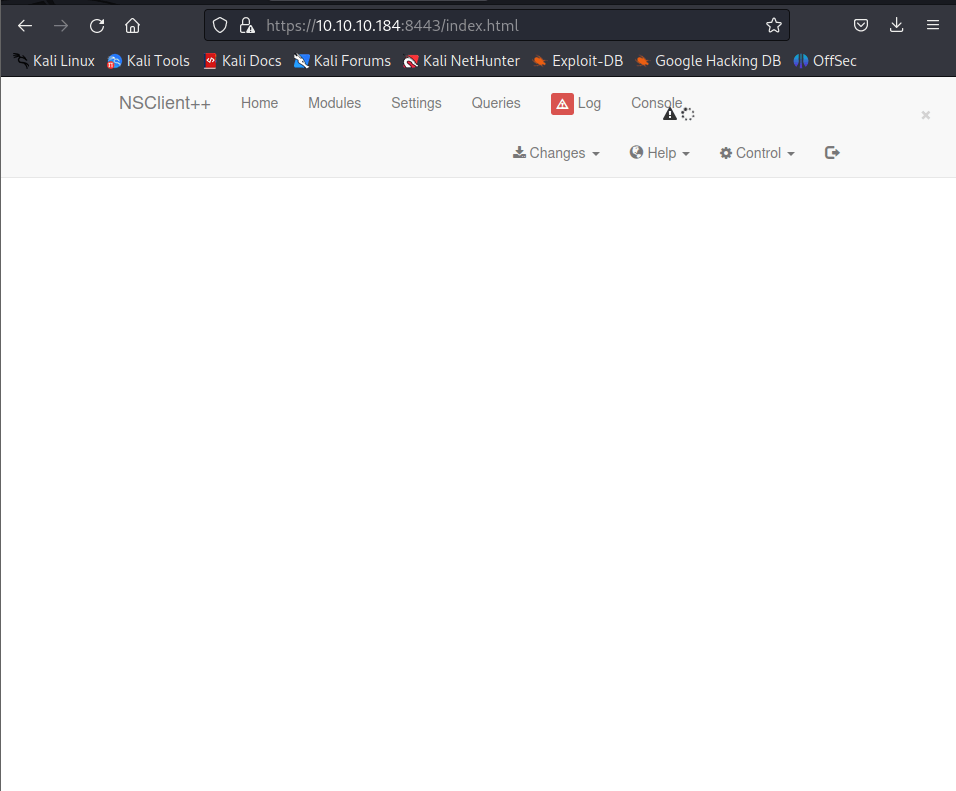Open the Console page
This screenshot has height=791, width=956.
[x=656, y=102]
